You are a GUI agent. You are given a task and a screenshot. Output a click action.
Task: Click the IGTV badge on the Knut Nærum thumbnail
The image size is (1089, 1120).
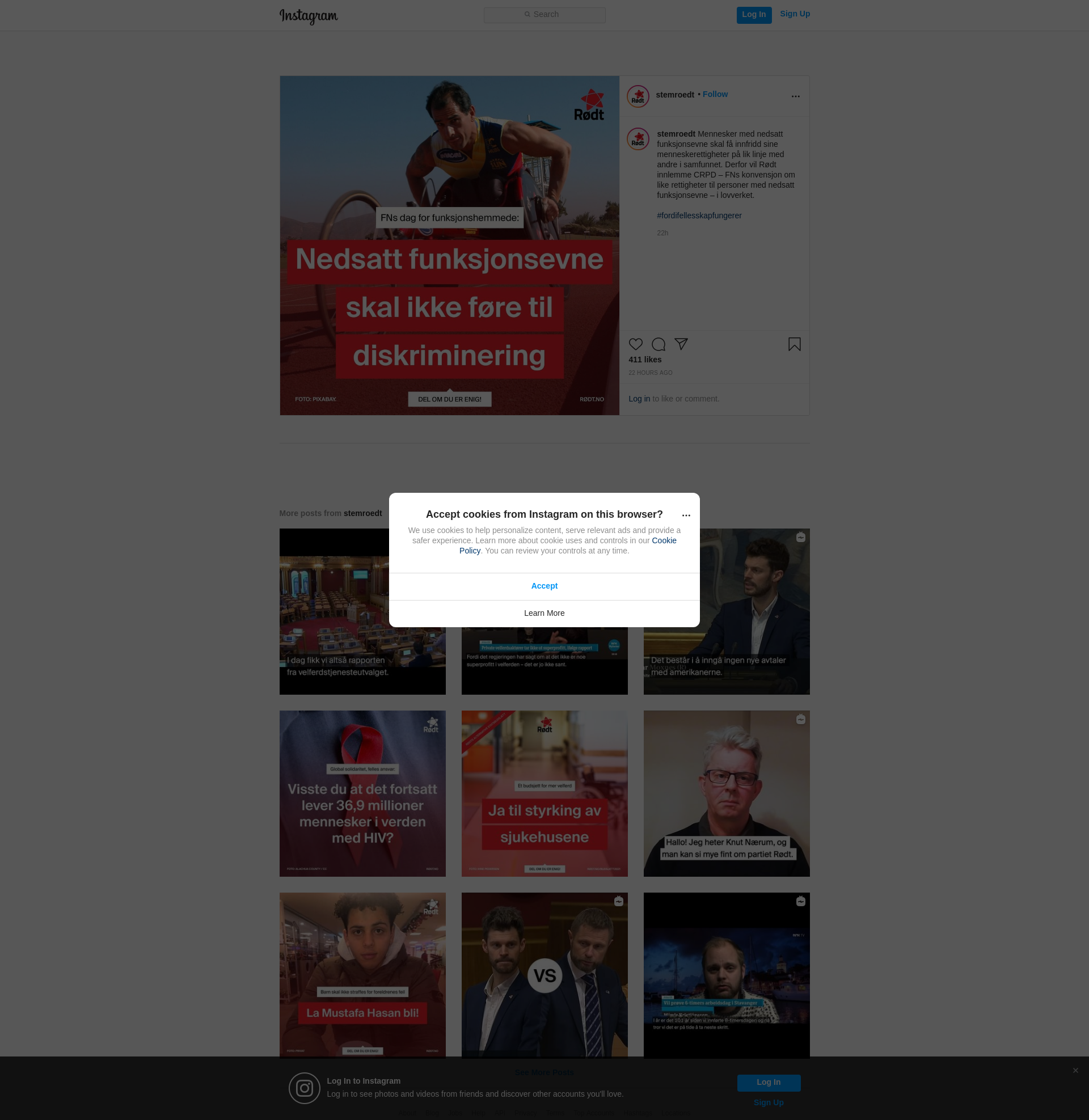801,720
